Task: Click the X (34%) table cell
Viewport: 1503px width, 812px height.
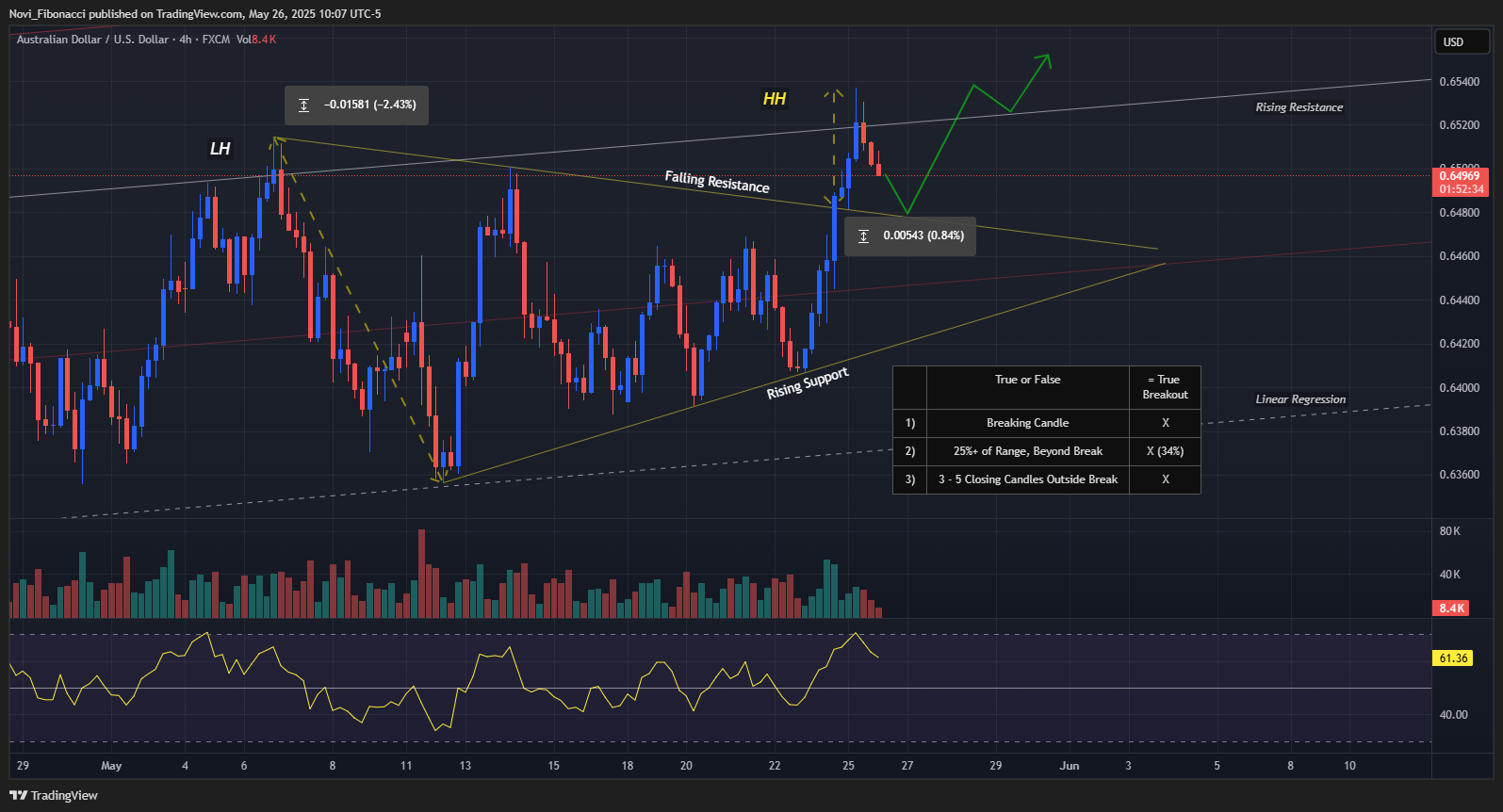Action: [x=1166, y=451]
